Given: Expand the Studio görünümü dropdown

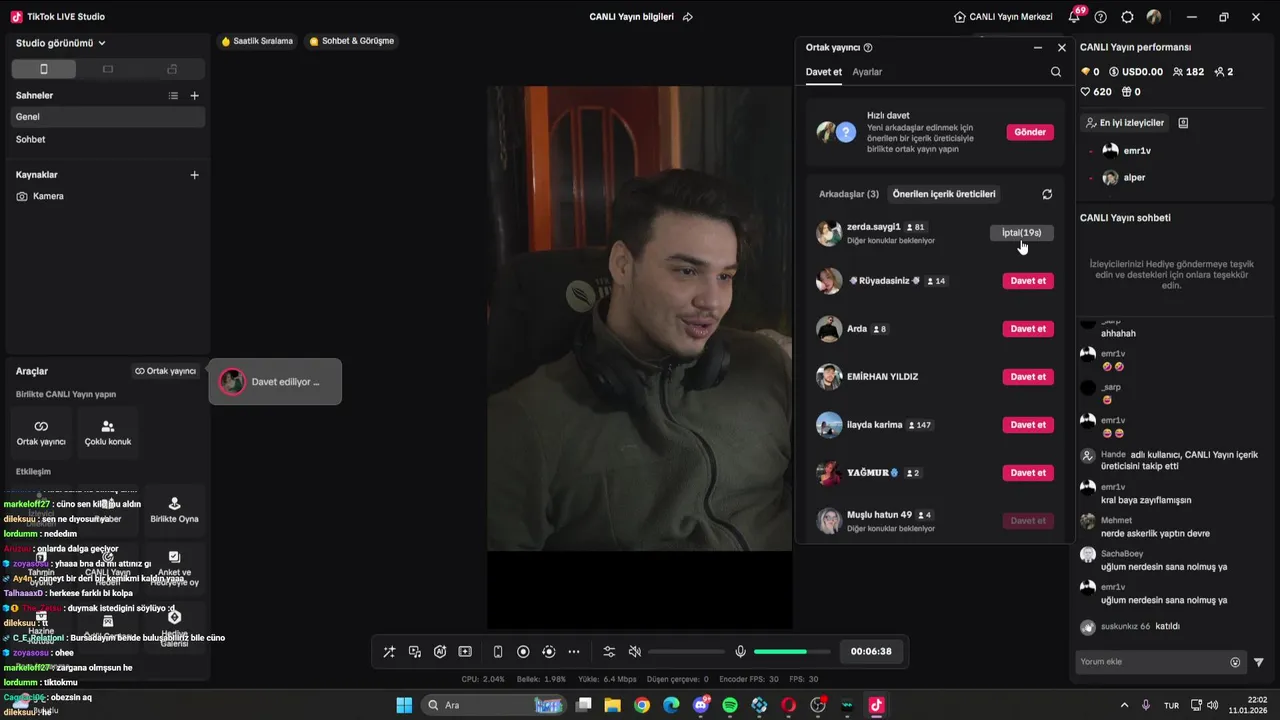Looking at the screenshot, I should coord(61,43).
